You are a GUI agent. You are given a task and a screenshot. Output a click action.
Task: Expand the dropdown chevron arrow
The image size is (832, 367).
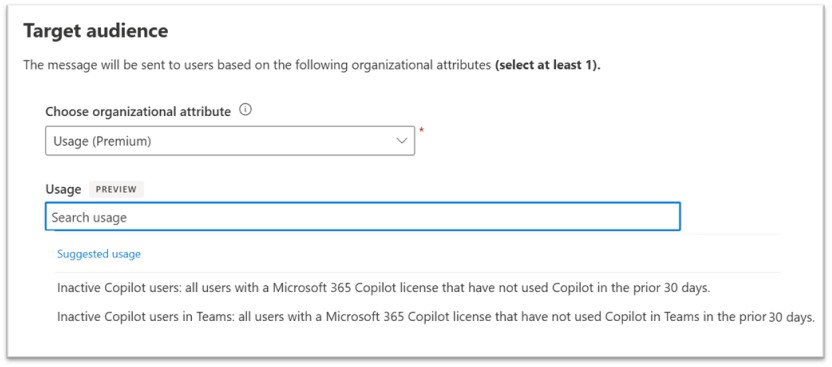pyautogui.click(x=402, y=141)
